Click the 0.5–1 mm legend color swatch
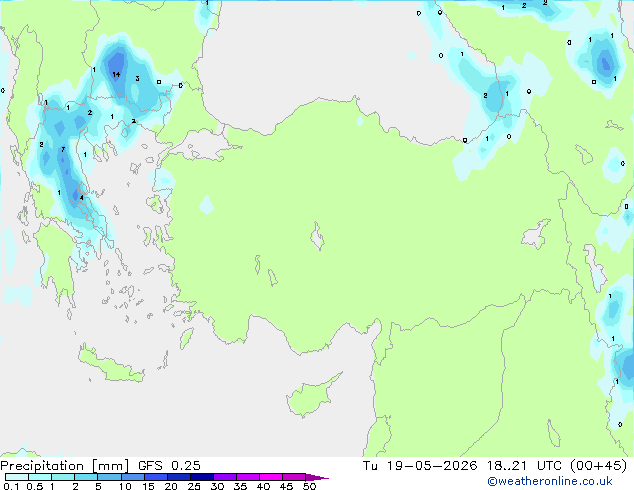Viewport: 634px width, 490px height. (x=40, y=477)
